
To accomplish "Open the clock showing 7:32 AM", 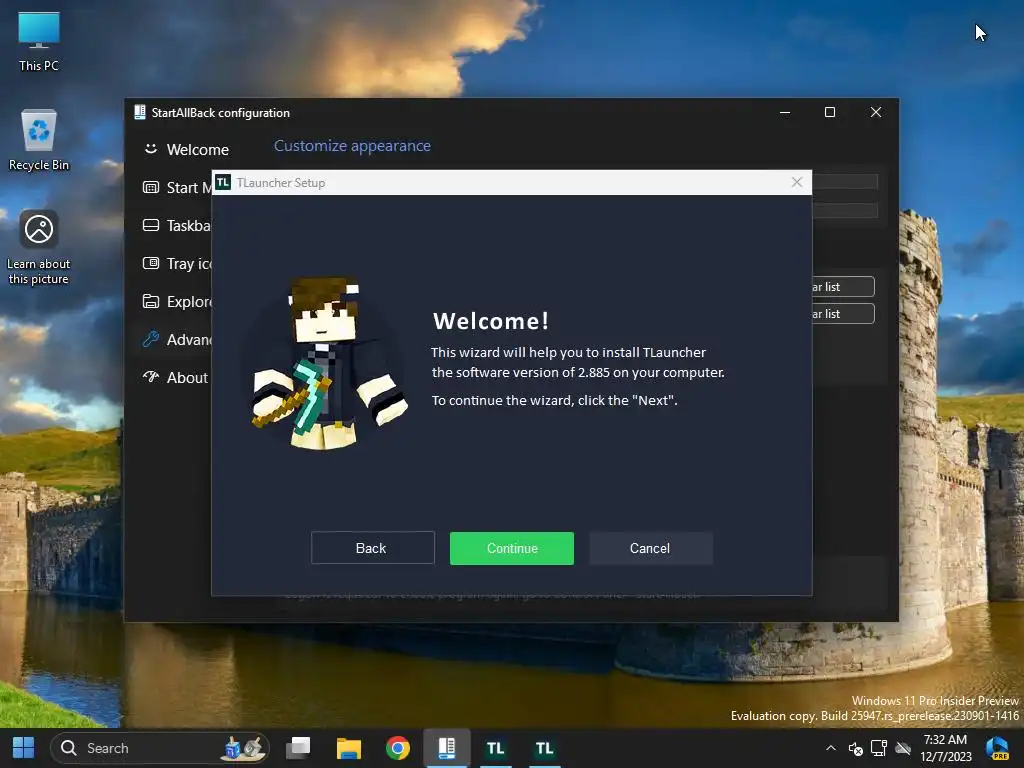I will 946,748.
